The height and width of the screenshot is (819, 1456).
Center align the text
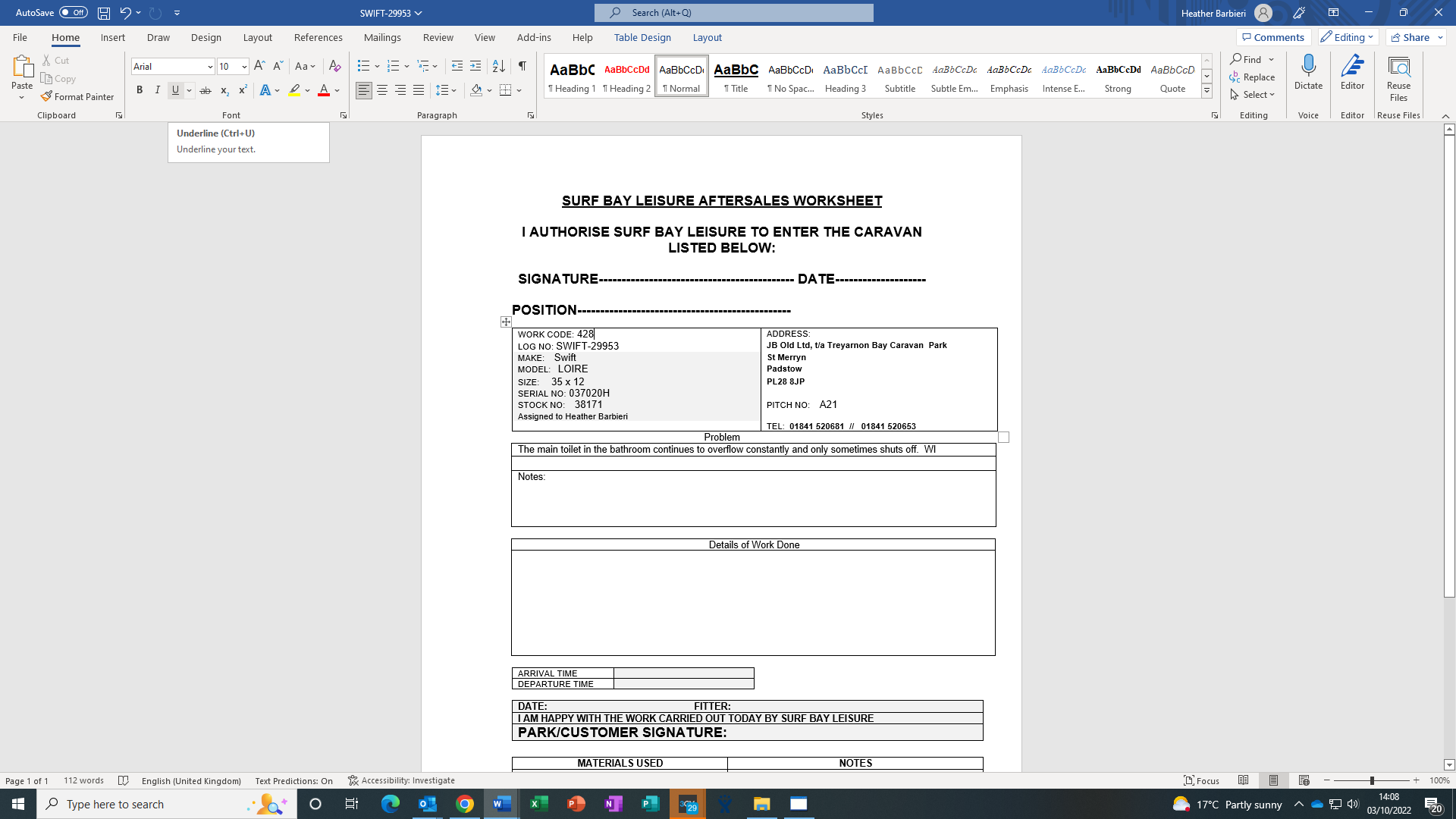pos(382,90)
